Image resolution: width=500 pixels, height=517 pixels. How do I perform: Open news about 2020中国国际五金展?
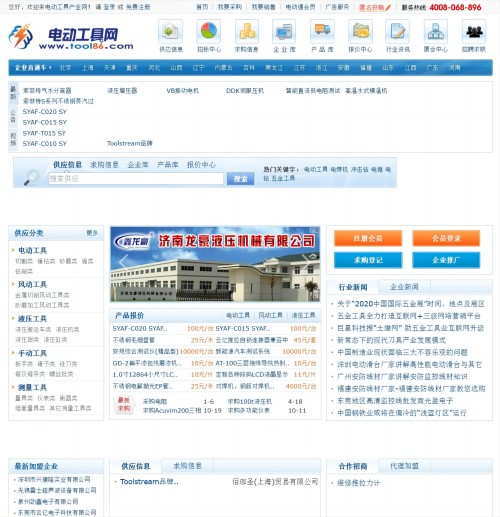(411, 304)
